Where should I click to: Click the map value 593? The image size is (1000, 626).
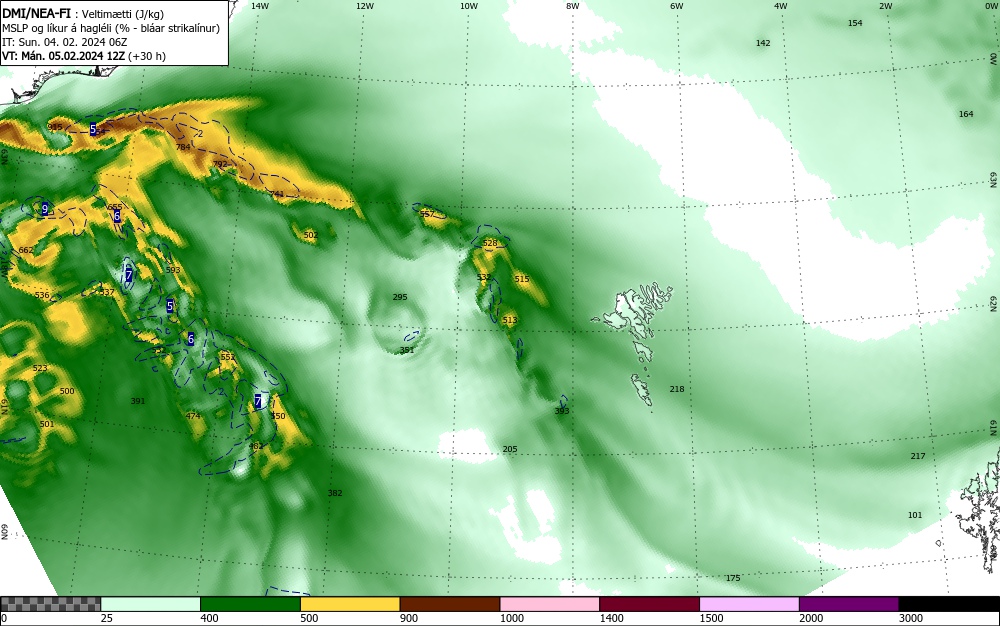[173, 270]
